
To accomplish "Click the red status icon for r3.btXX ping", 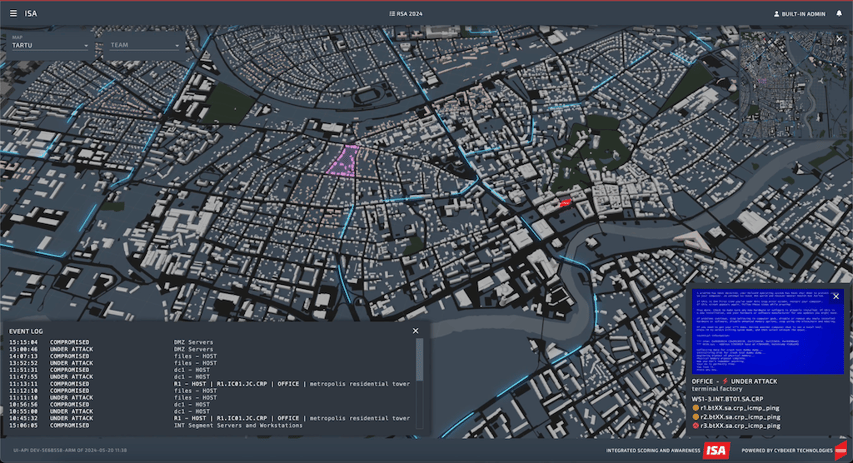I will pos(696,426).
